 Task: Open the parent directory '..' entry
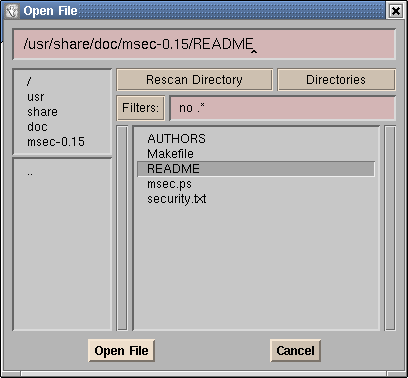pyautogui.click(x=30, y=173)
